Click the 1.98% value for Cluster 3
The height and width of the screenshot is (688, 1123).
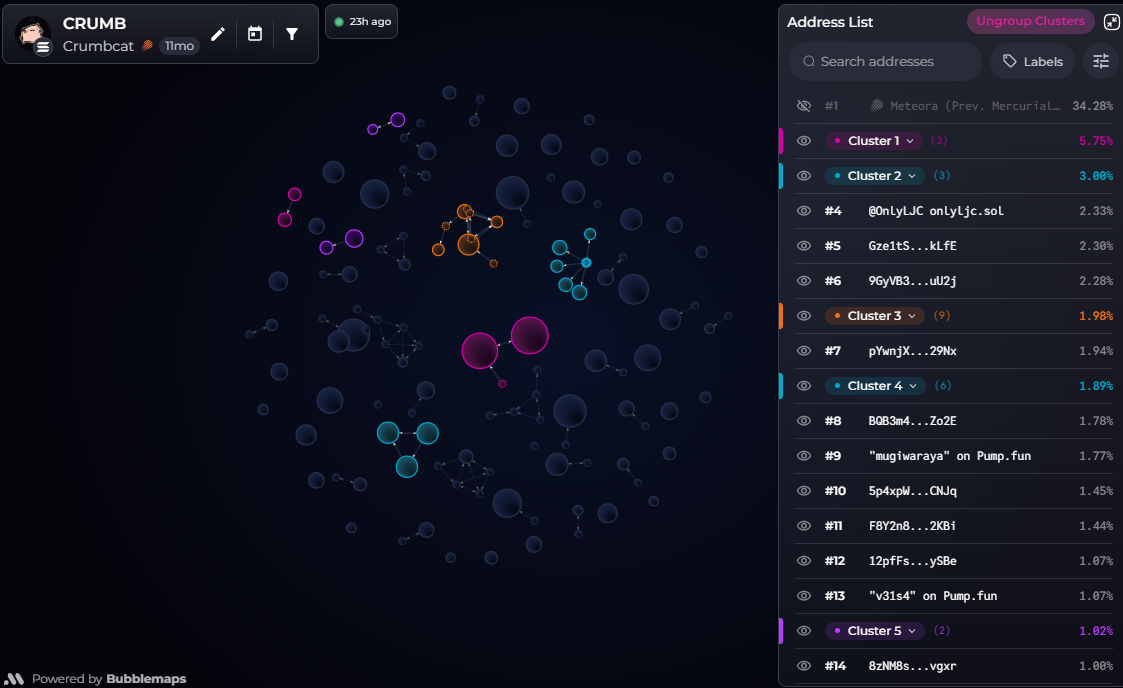pyautogui.click(x=1096, y=316)
